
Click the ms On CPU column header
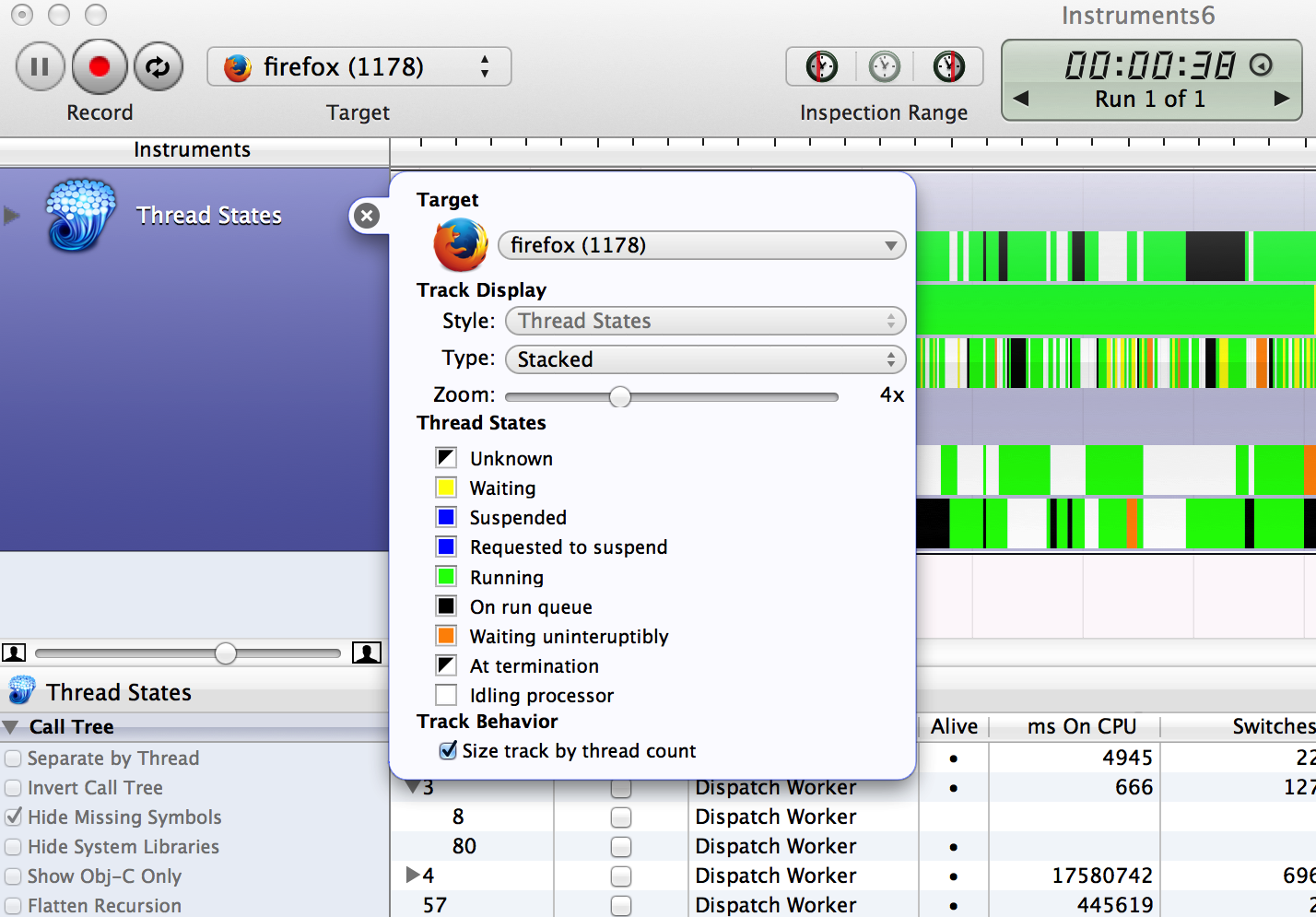click(x=1081, y=727)
